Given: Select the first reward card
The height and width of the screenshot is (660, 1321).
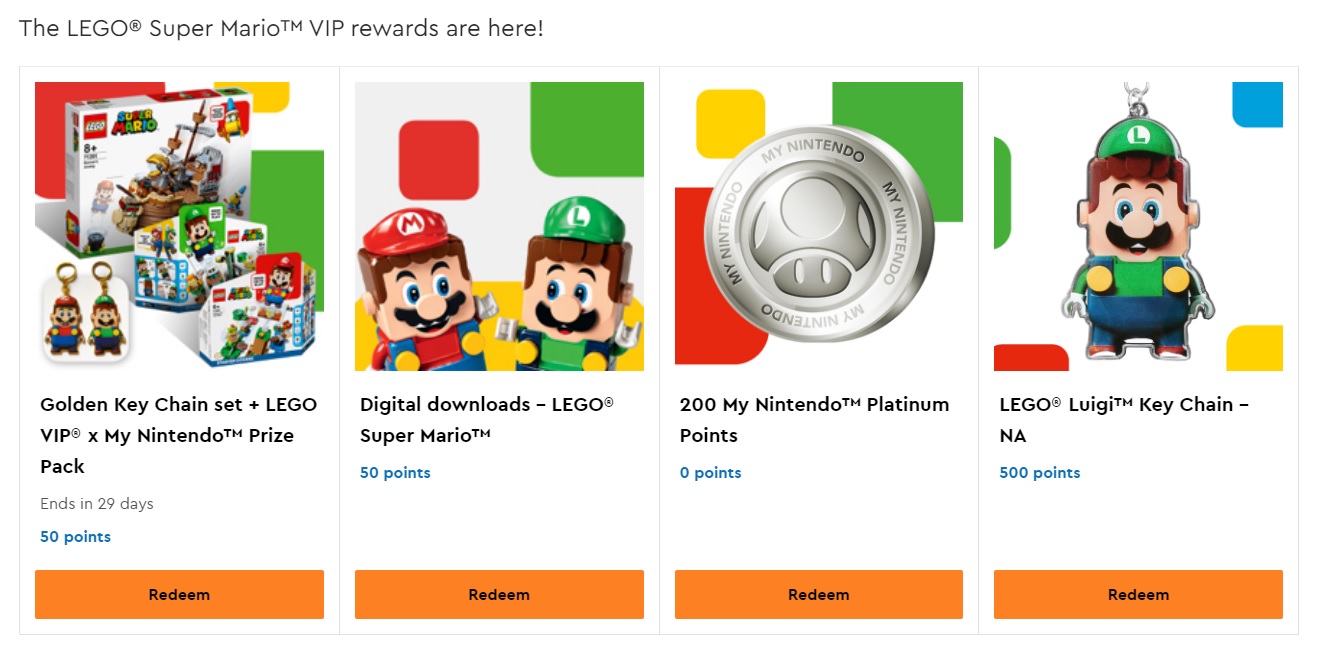Looking at the screenshot, I should 179,350.
